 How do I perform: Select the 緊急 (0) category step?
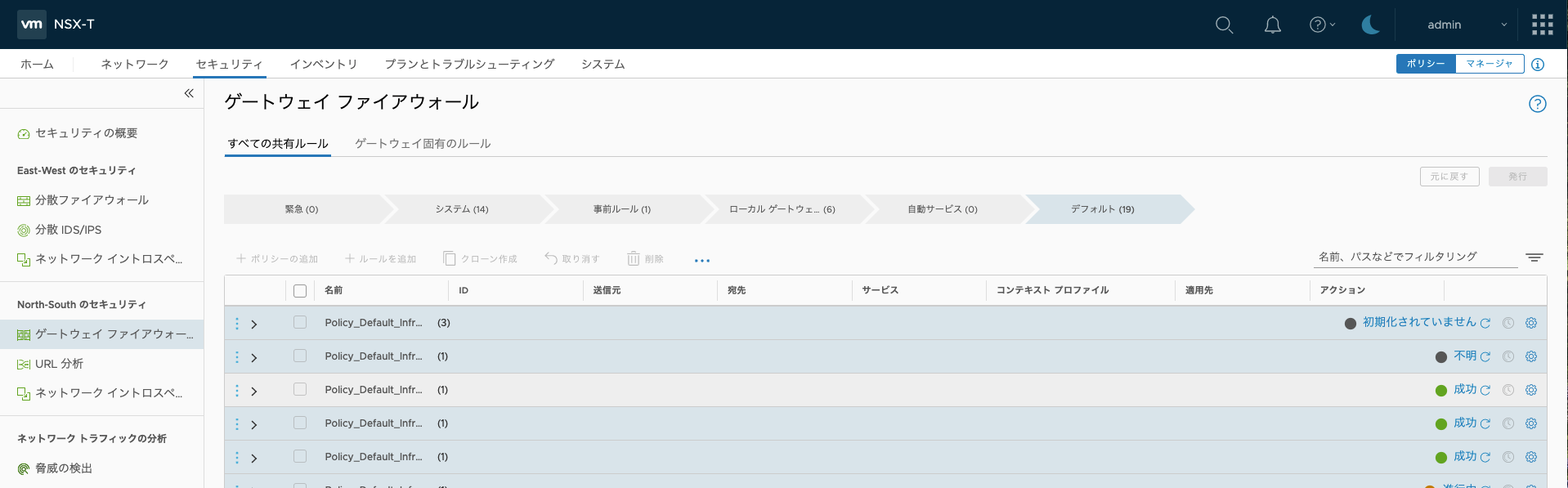coord(302,209)
